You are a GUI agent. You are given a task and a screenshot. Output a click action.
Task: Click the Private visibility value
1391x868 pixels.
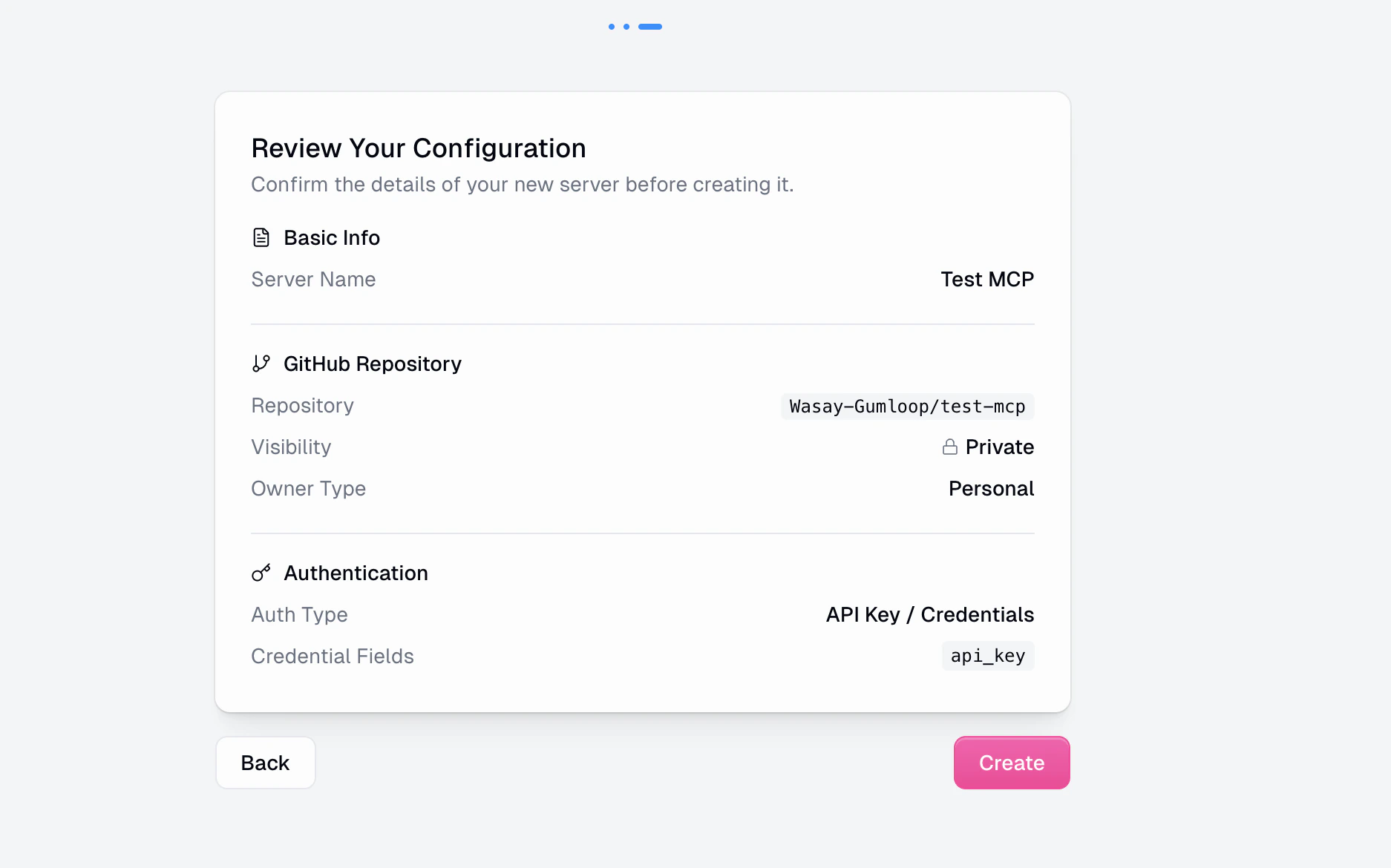(999, 447)
